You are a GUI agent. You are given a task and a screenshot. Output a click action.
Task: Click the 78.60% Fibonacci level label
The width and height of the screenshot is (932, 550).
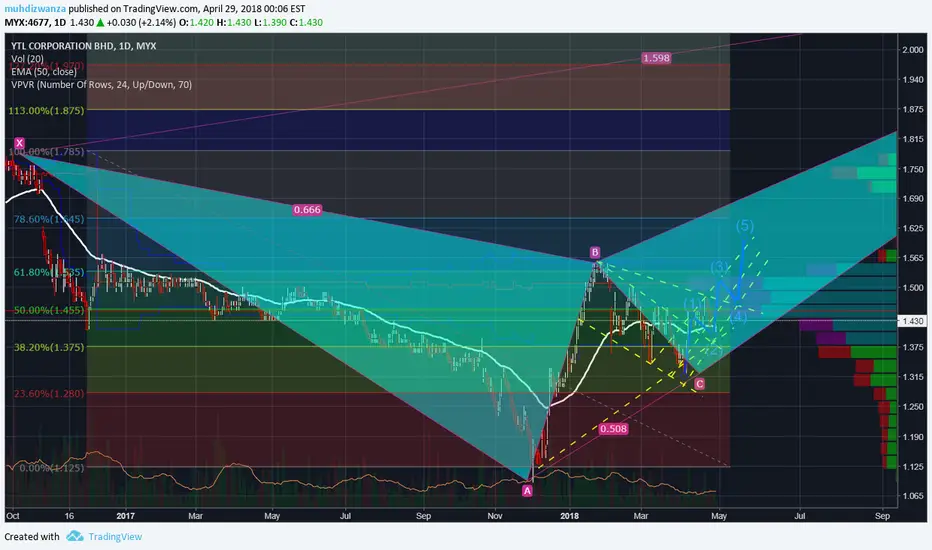coord(49,219)
